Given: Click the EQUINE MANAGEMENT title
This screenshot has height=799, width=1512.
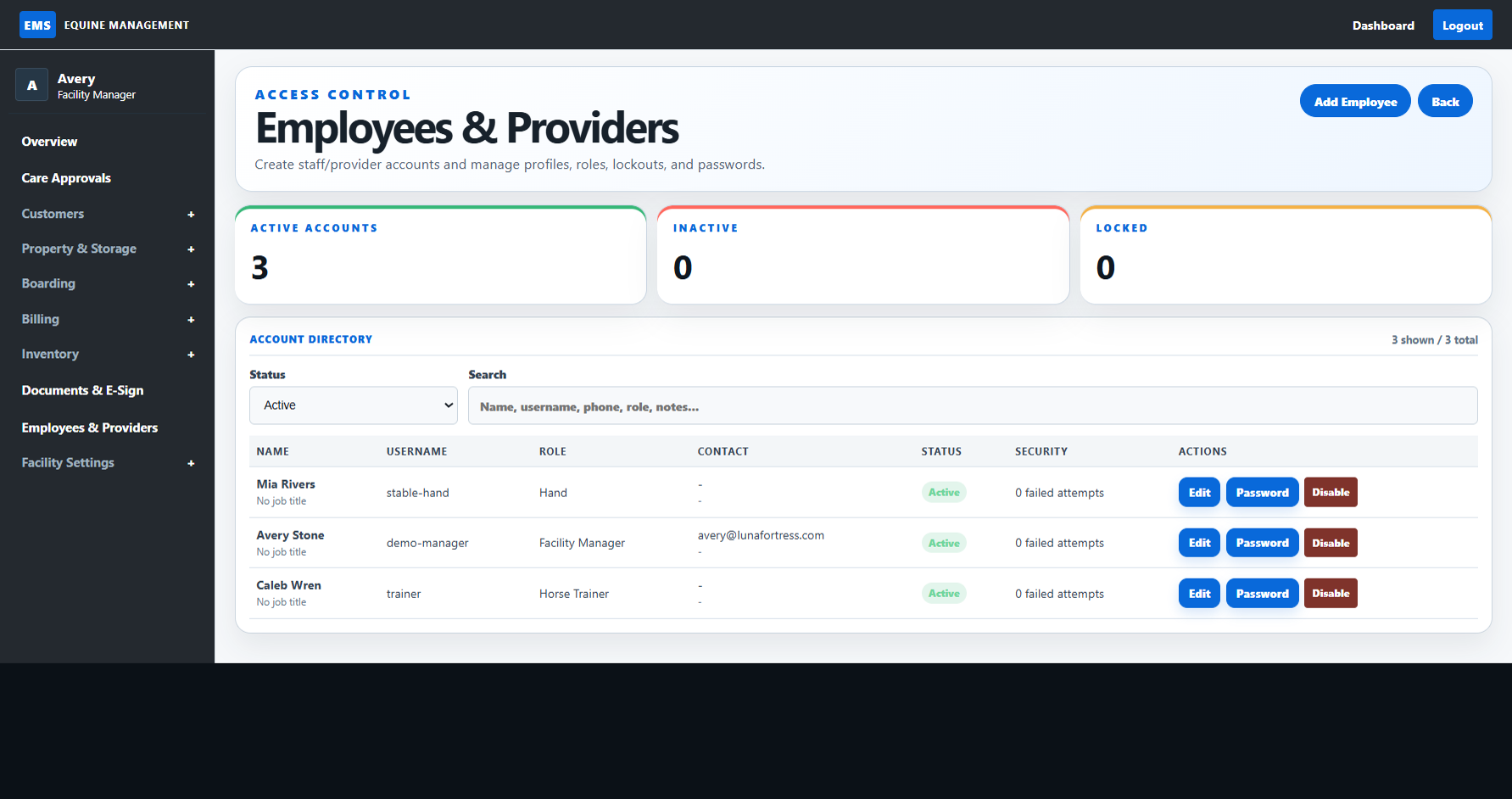Looking at the screenshot, I should [x=126, y=25].
